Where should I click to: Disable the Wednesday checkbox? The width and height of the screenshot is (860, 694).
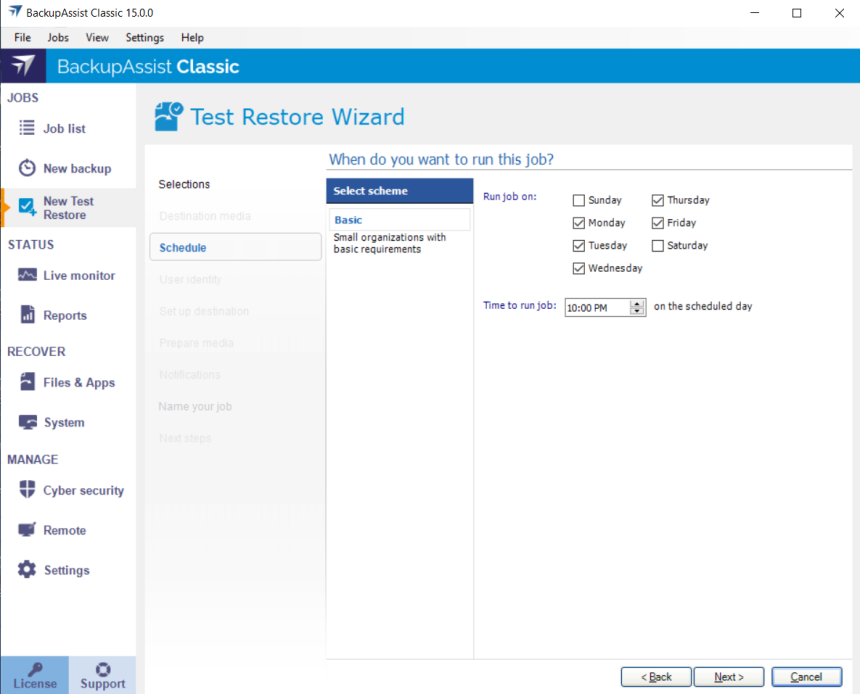579,268
